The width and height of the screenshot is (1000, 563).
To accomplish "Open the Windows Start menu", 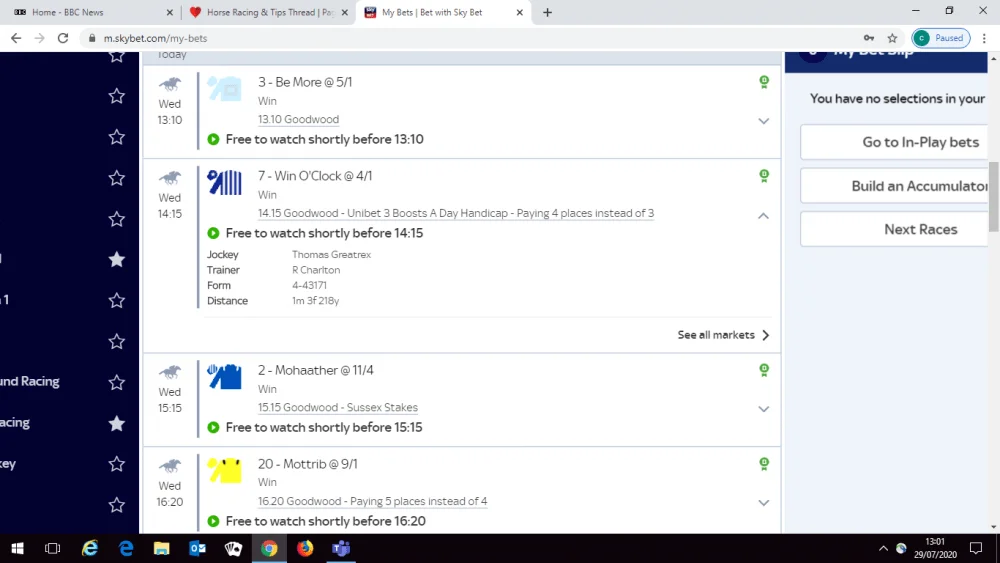I will click(17, 548).
